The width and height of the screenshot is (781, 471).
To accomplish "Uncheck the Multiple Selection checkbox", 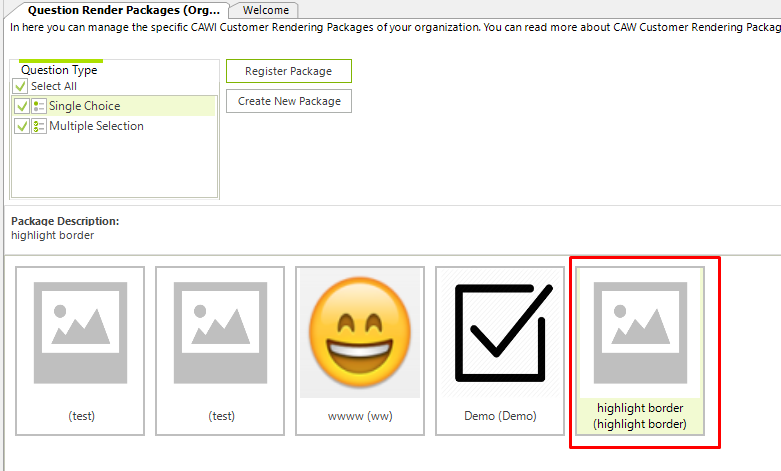I will pyautogui.click(x=22, y=126).
